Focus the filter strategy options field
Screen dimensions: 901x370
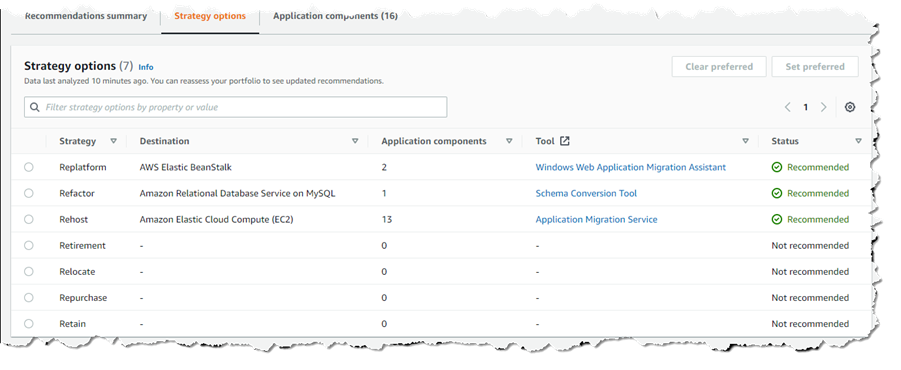pos(236,107)
